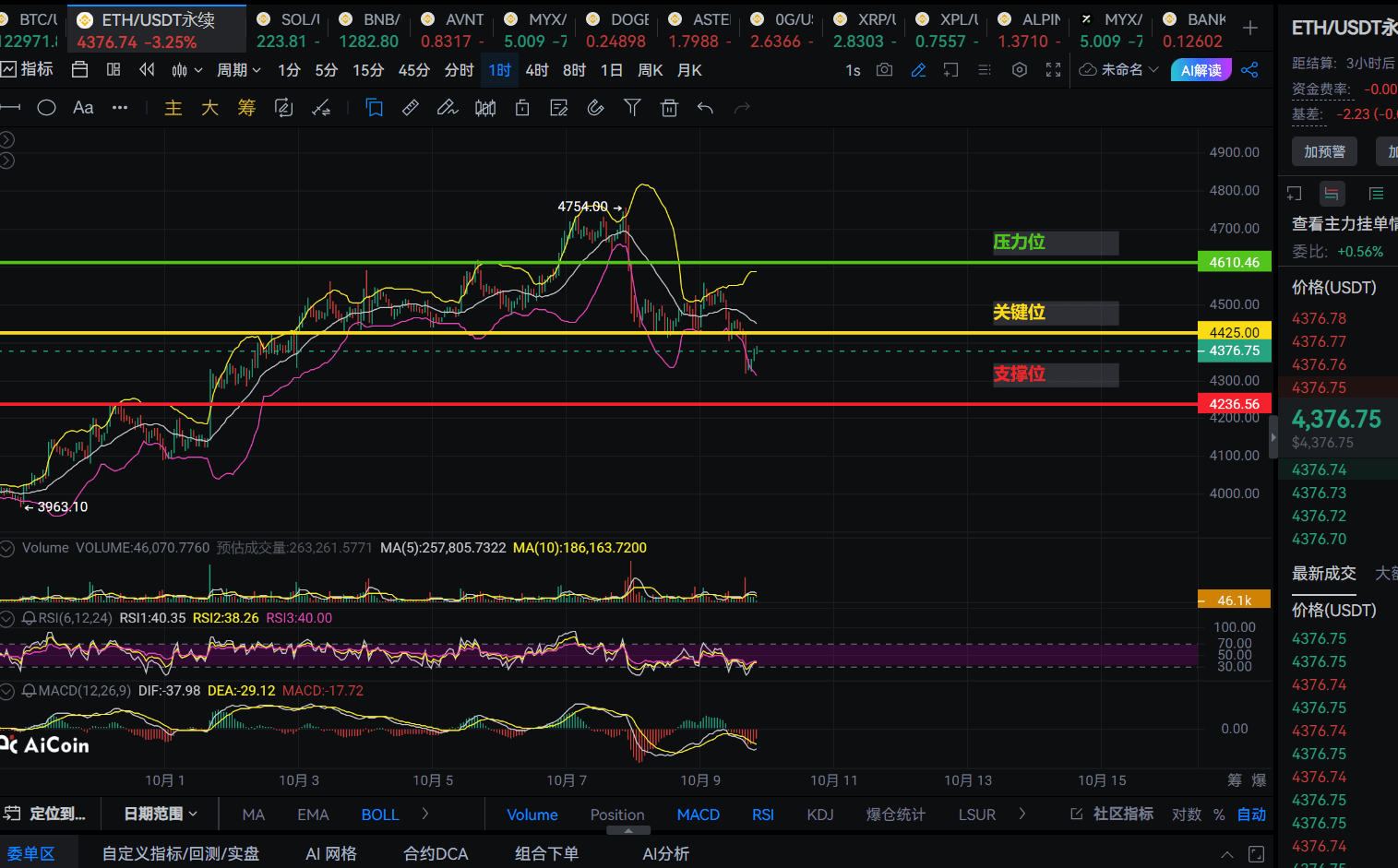The height and width of the screenshot is (868, 1398).
Task: Open the filter funnel tool
Action: (632, 108)
